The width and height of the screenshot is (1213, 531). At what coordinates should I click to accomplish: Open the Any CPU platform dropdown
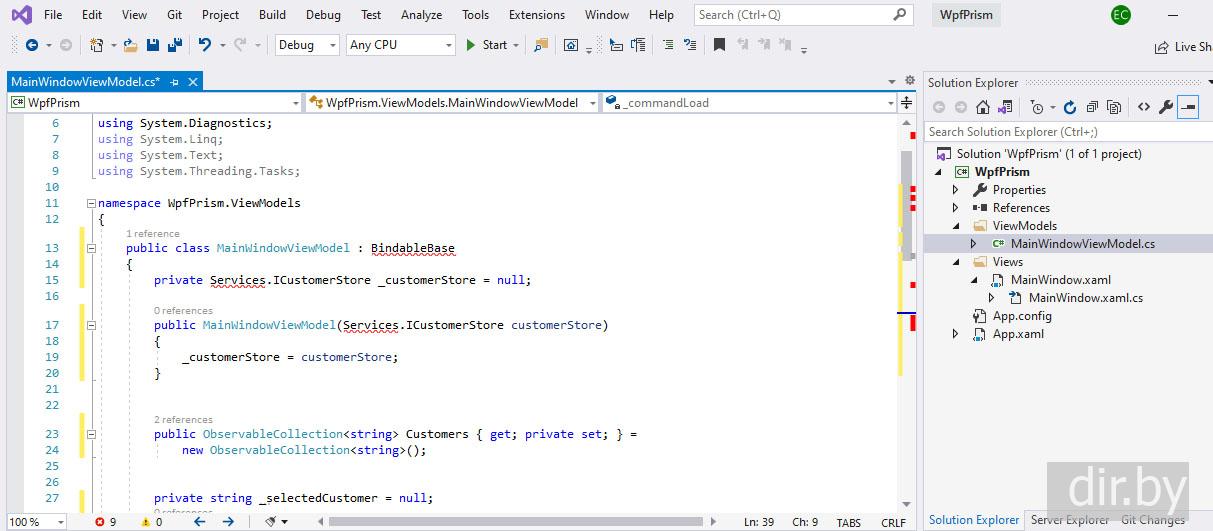pyautogui.click(x=400, y=45)
